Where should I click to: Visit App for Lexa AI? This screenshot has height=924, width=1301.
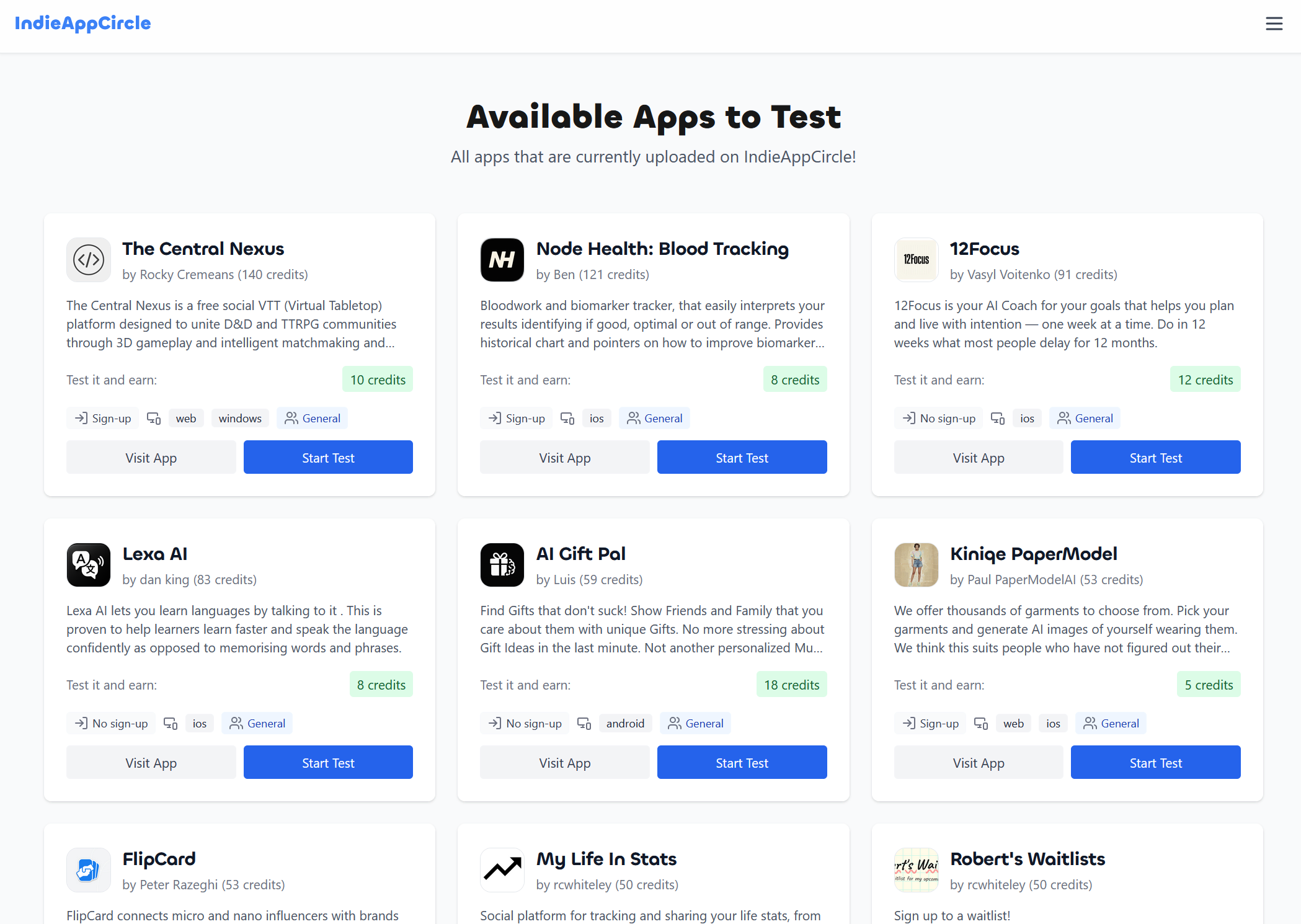click(x=151, y=762)
